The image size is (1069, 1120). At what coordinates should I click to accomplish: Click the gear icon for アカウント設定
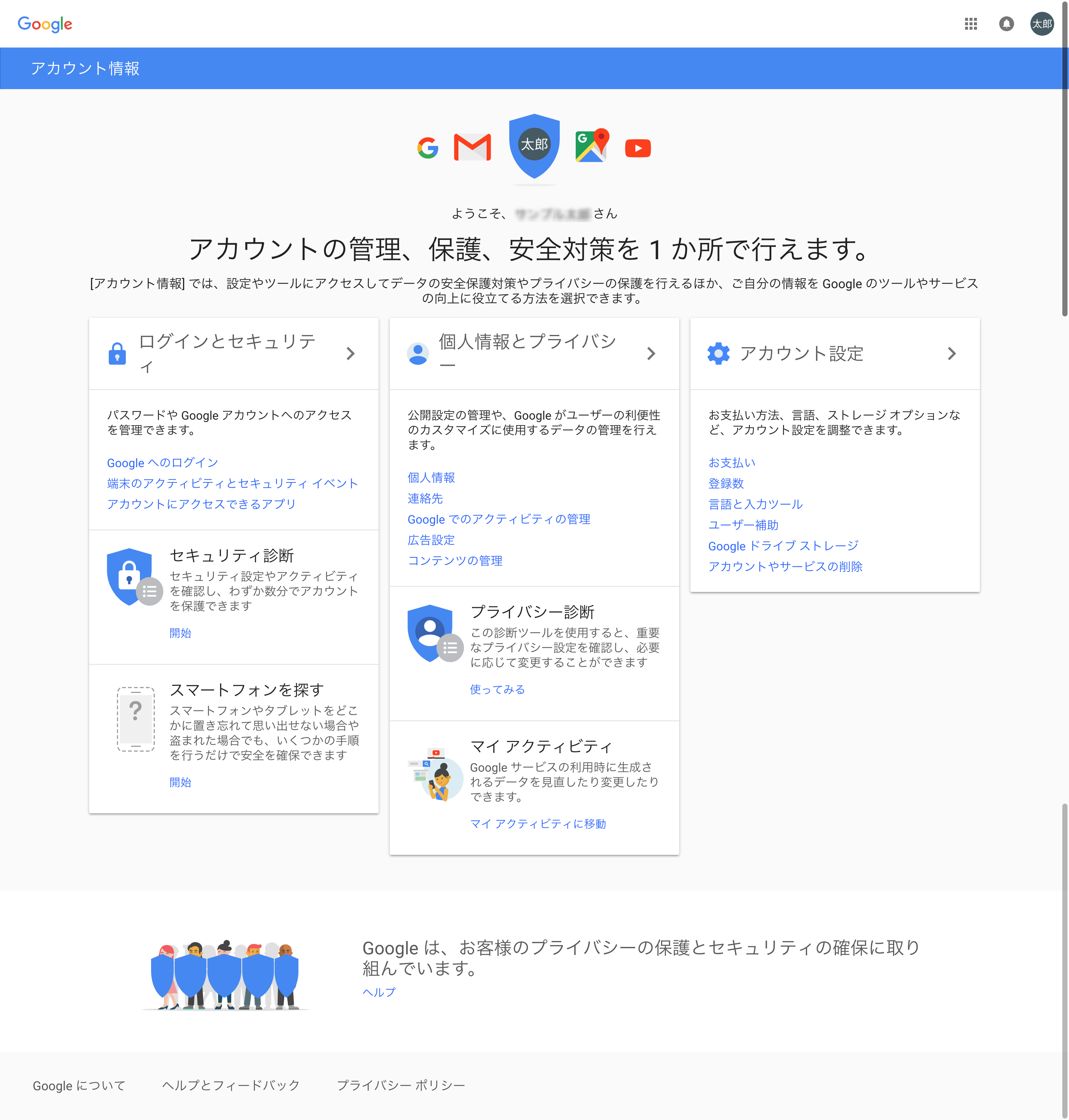718,354
